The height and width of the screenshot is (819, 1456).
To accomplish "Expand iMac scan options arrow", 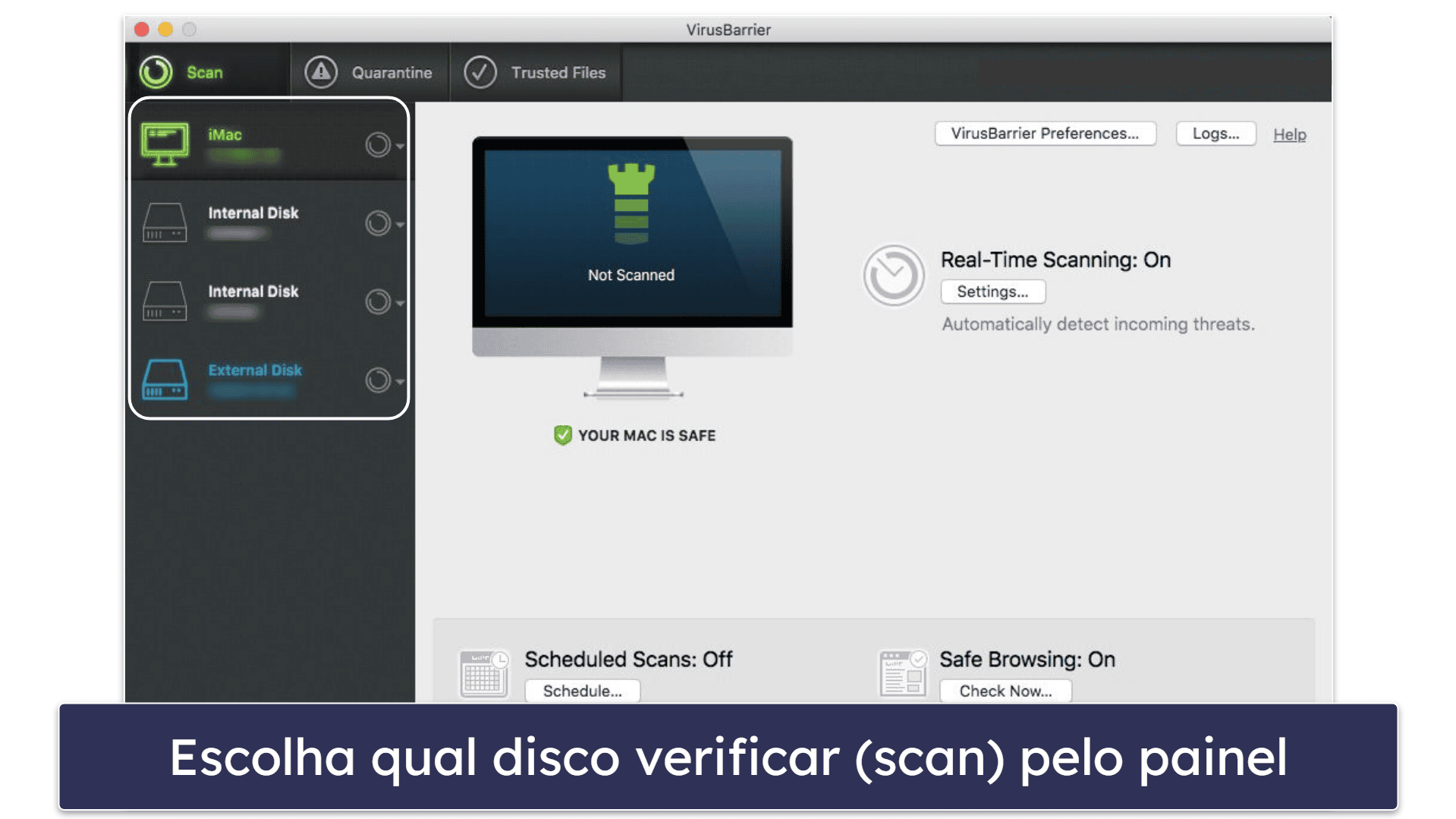I will 400,146.
